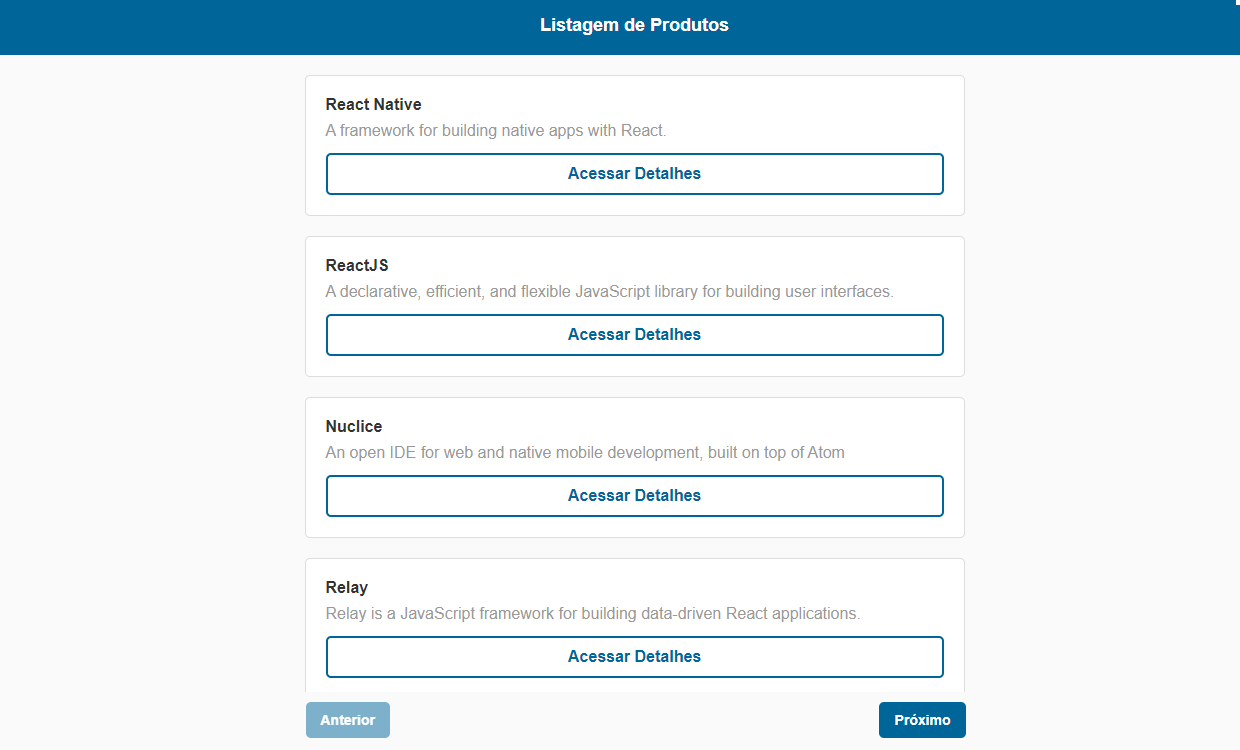The height and width of the screenshot is (750, 1240).
Task: Click Acessar Detalhes for ReactJS
Action: pyautogui.click(x=634, y=334)
